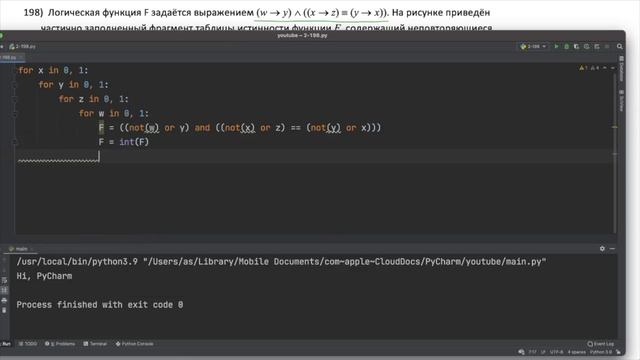
Task: Click the formula in document heading 198
Action: 322,13
